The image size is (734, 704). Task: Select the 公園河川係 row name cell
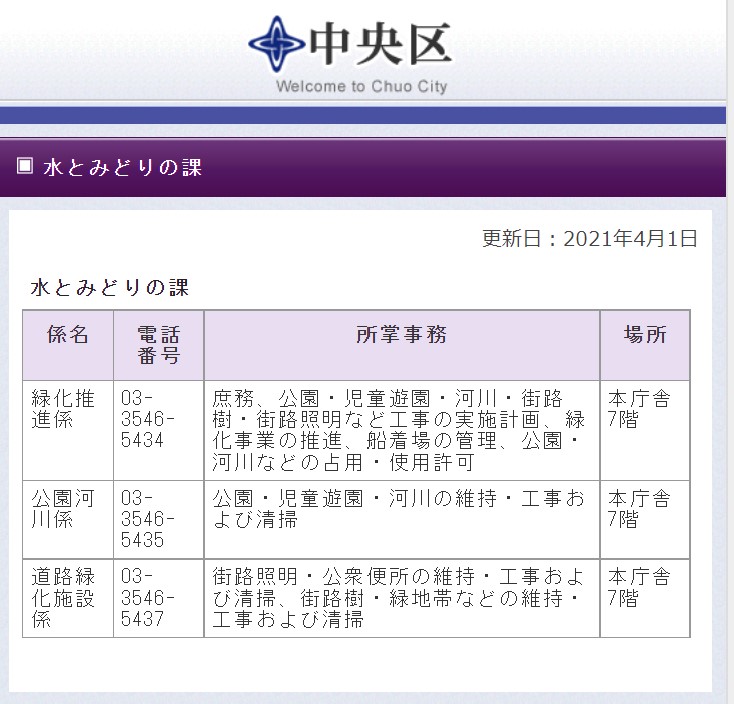click(x=68, y=520)
